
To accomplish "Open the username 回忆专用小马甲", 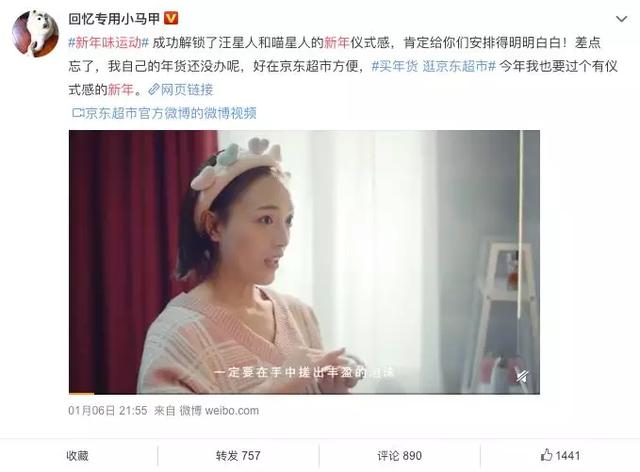I will [114, 19].
